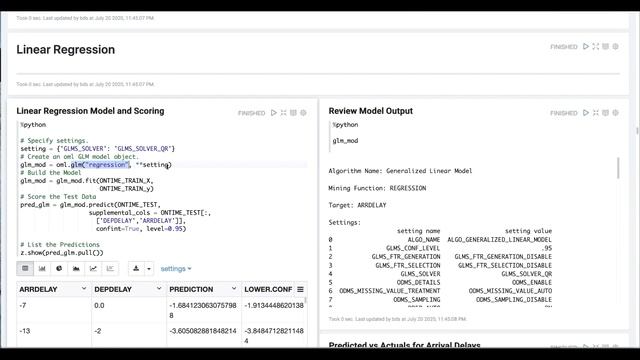
Task: Switch results to area chart view
Action: pos(76,268)
